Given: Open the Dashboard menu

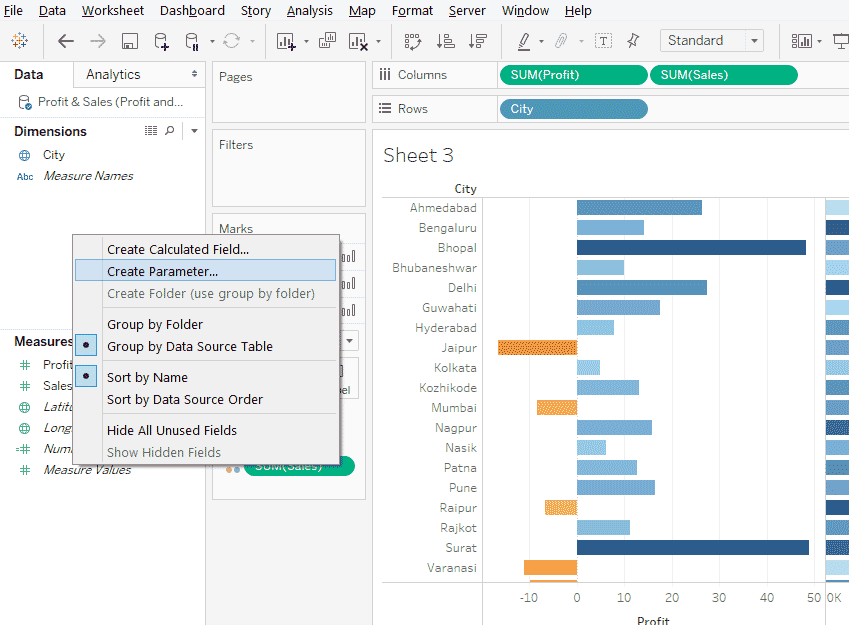Looking at the screenshot, I should 192,11.
